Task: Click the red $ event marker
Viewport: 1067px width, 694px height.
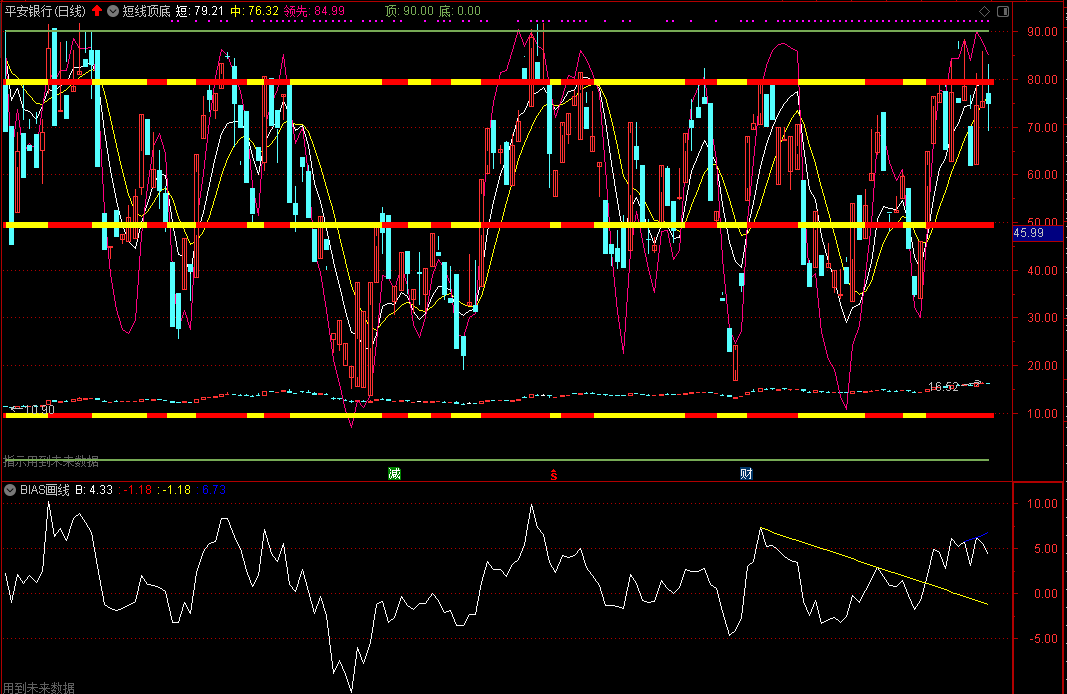Action: (554, 475)
